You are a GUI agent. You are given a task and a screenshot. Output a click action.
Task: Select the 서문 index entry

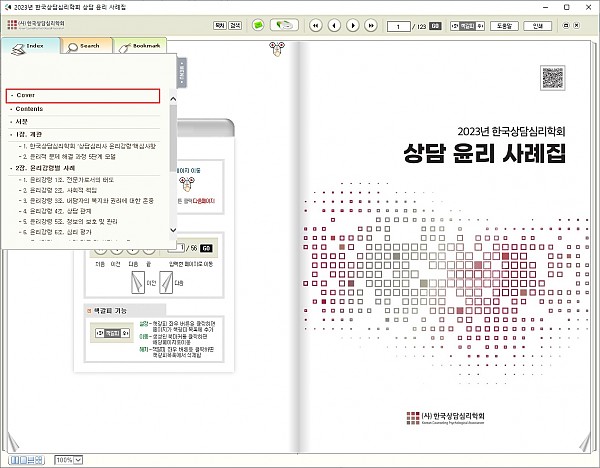point(84,122)
